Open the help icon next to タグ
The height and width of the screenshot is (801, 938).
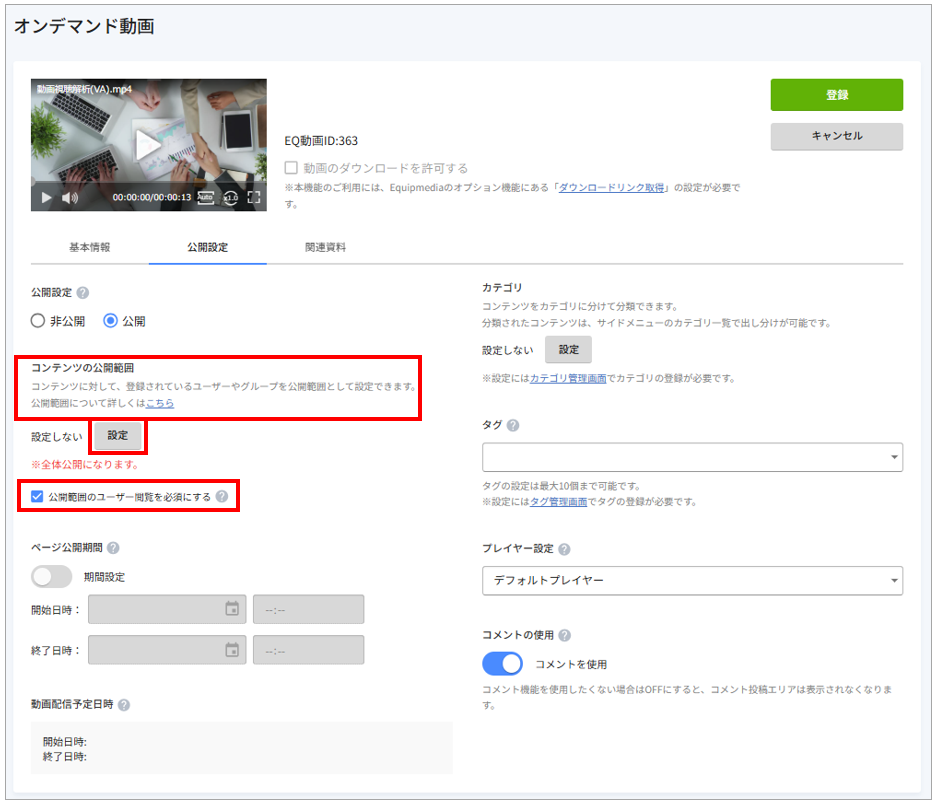(x=513, y=425)
